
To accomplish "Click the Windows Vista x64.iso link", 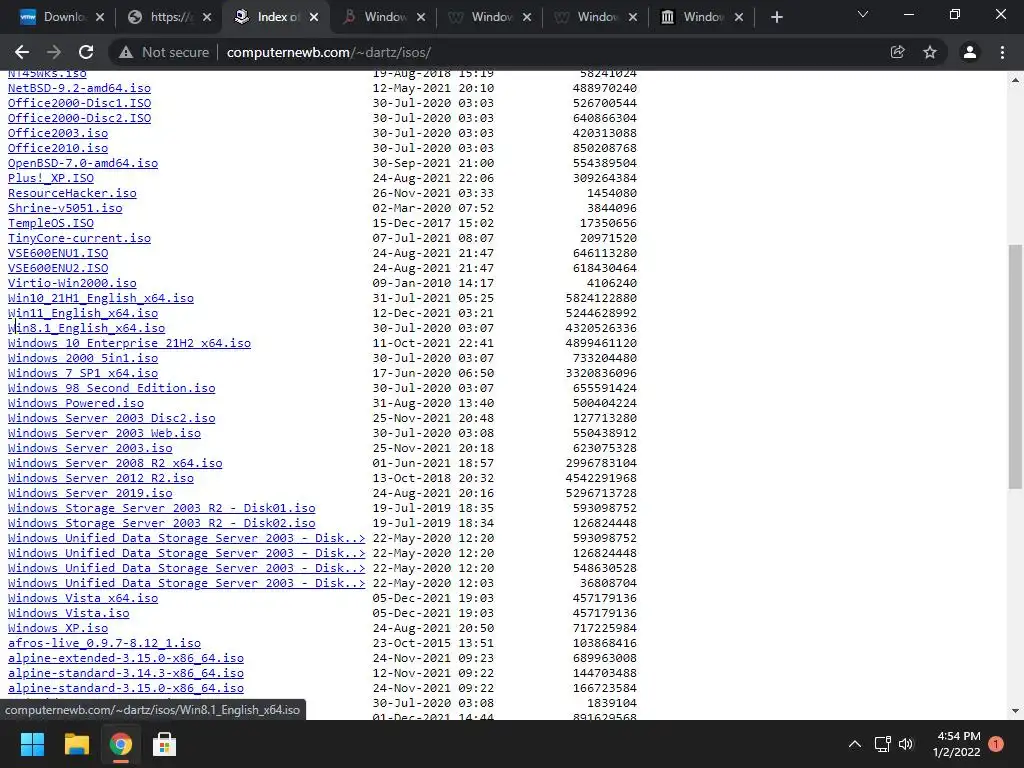I will pos(83,599).
